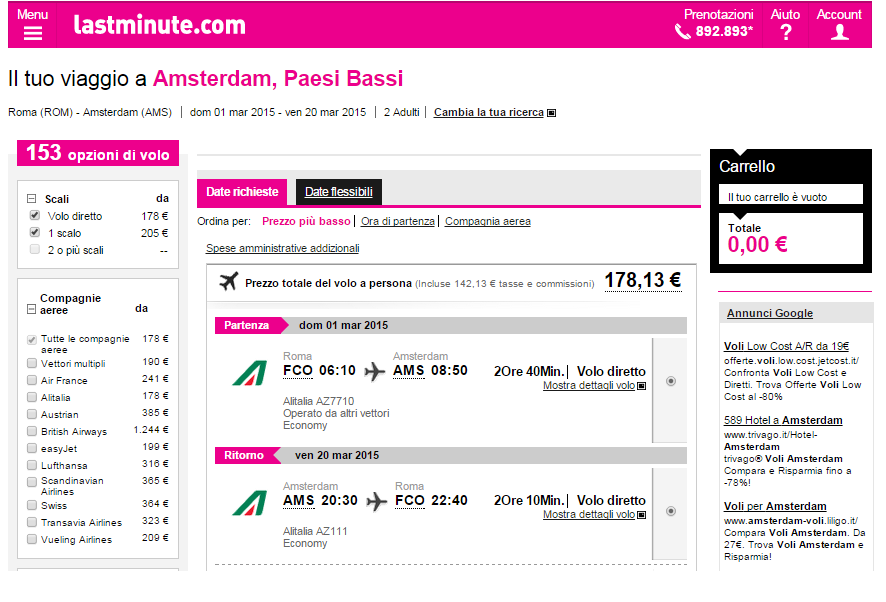
Task: Select return flight AMS 20:30 radio button
Action: pos(671,511)
